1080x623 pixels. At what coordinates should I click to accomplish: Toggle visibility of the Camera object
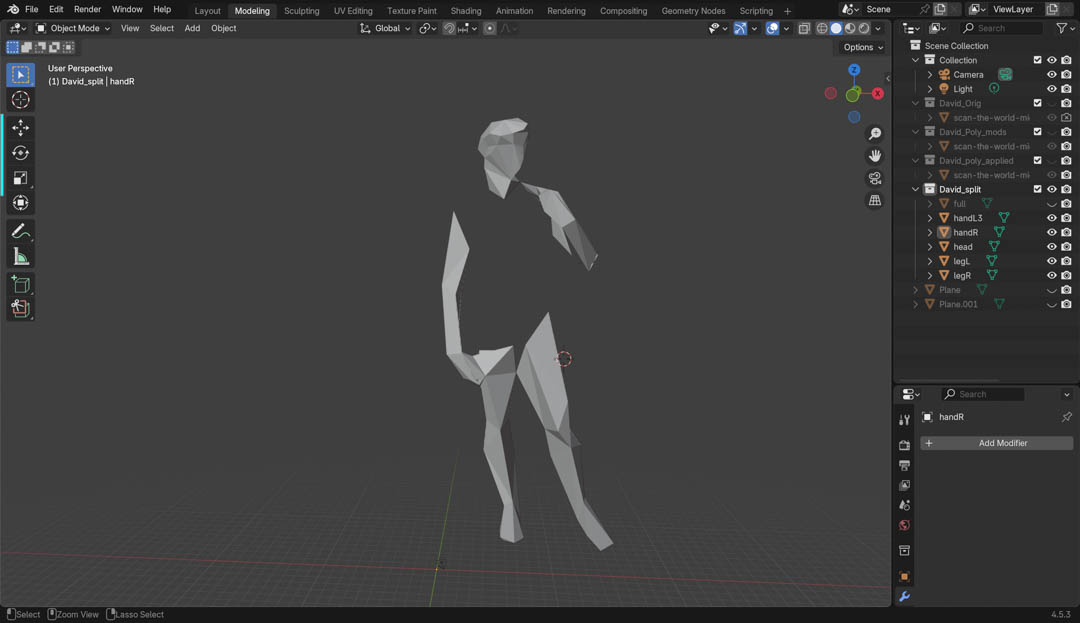(1051, 75)
